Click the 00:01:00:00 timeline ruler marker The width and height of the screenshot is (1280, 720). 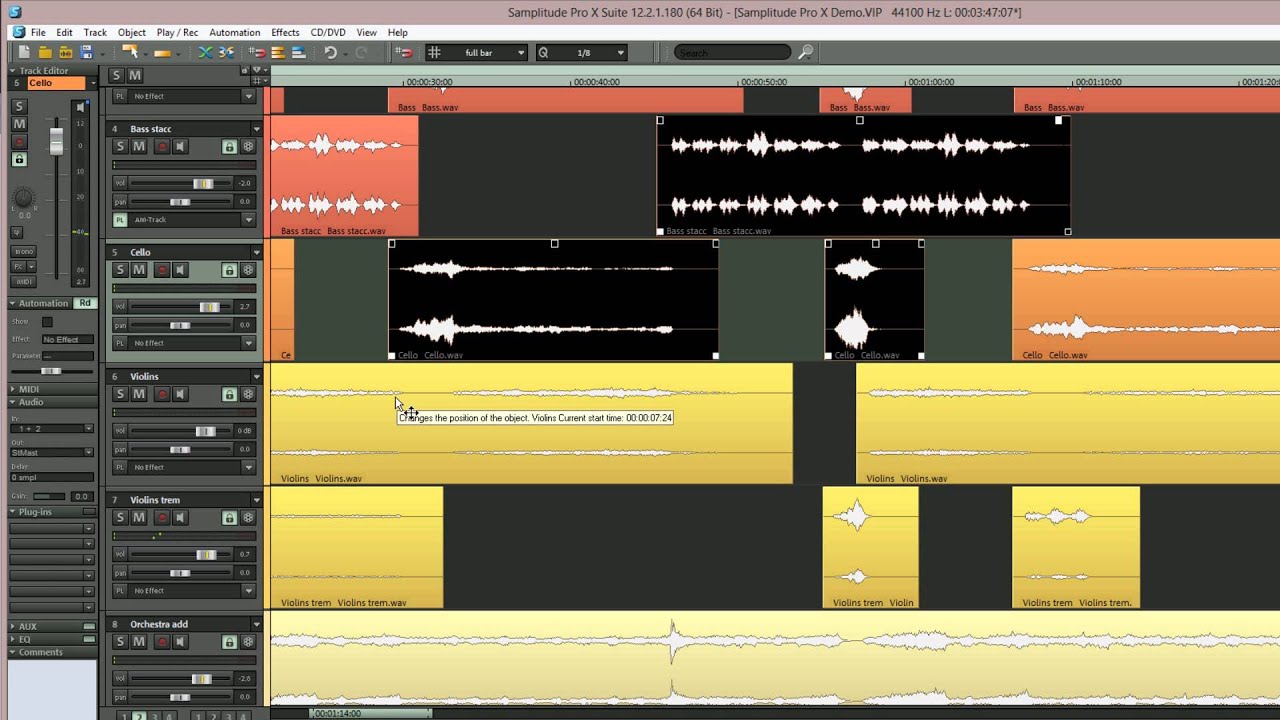(x=930, y=82)
